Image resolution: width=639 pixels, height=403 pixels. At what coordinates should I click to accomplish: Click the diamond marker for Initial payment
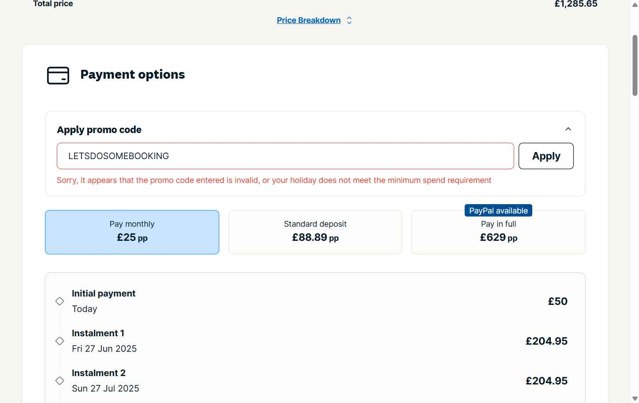(60, 301)
